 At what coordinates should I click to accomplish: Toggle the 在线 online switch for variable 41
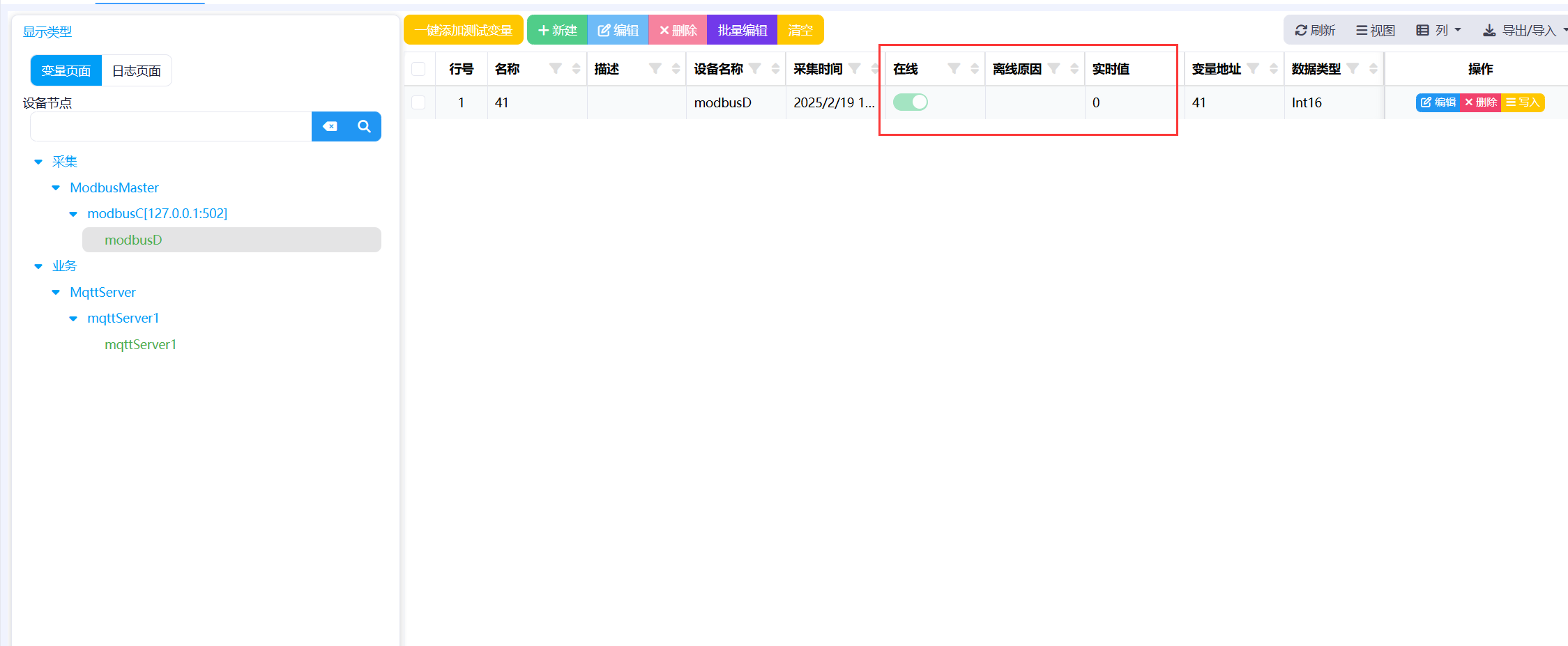911,102
